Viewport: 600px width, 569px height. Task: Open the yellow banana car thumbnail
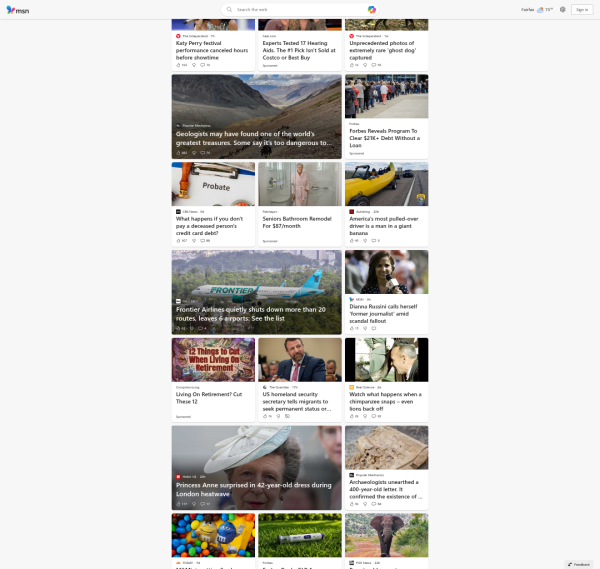coord(386,184)
